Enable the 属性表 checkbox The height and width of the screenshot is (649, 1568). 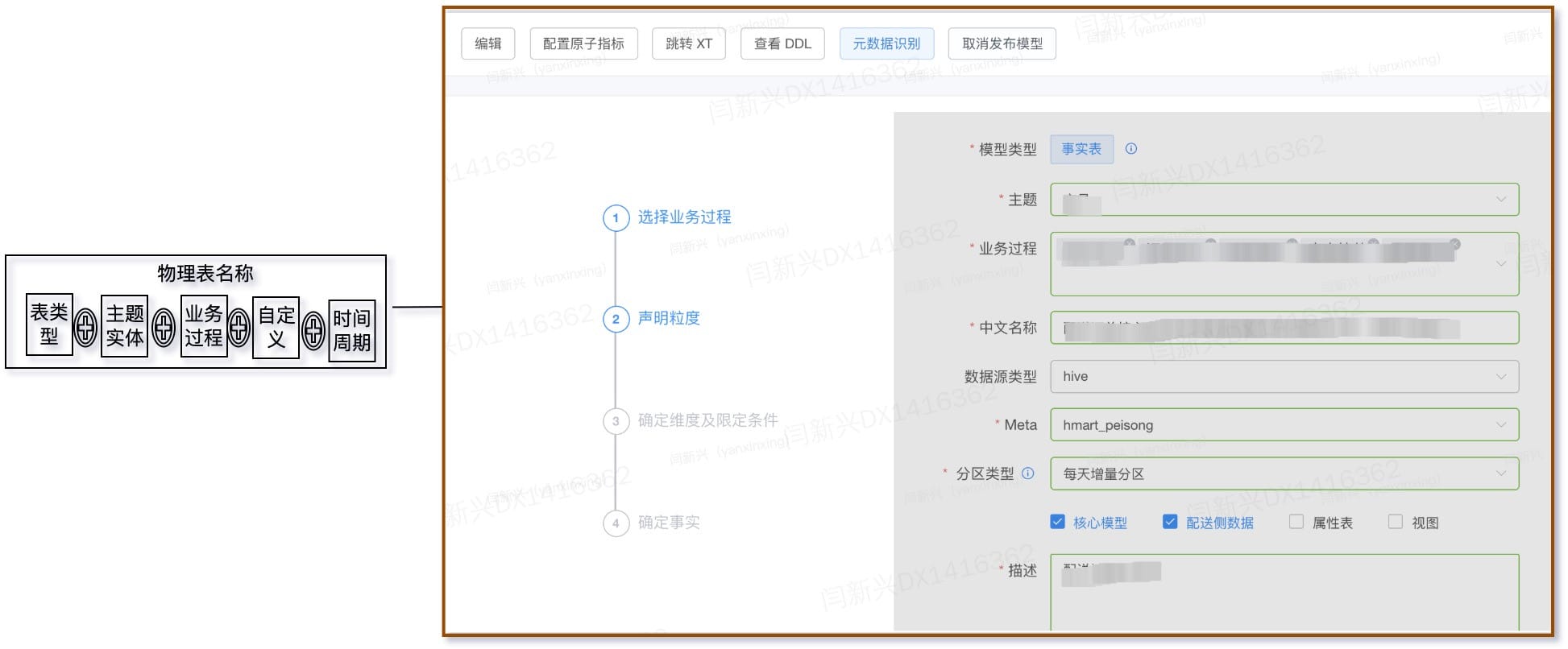click(1296, 522)
